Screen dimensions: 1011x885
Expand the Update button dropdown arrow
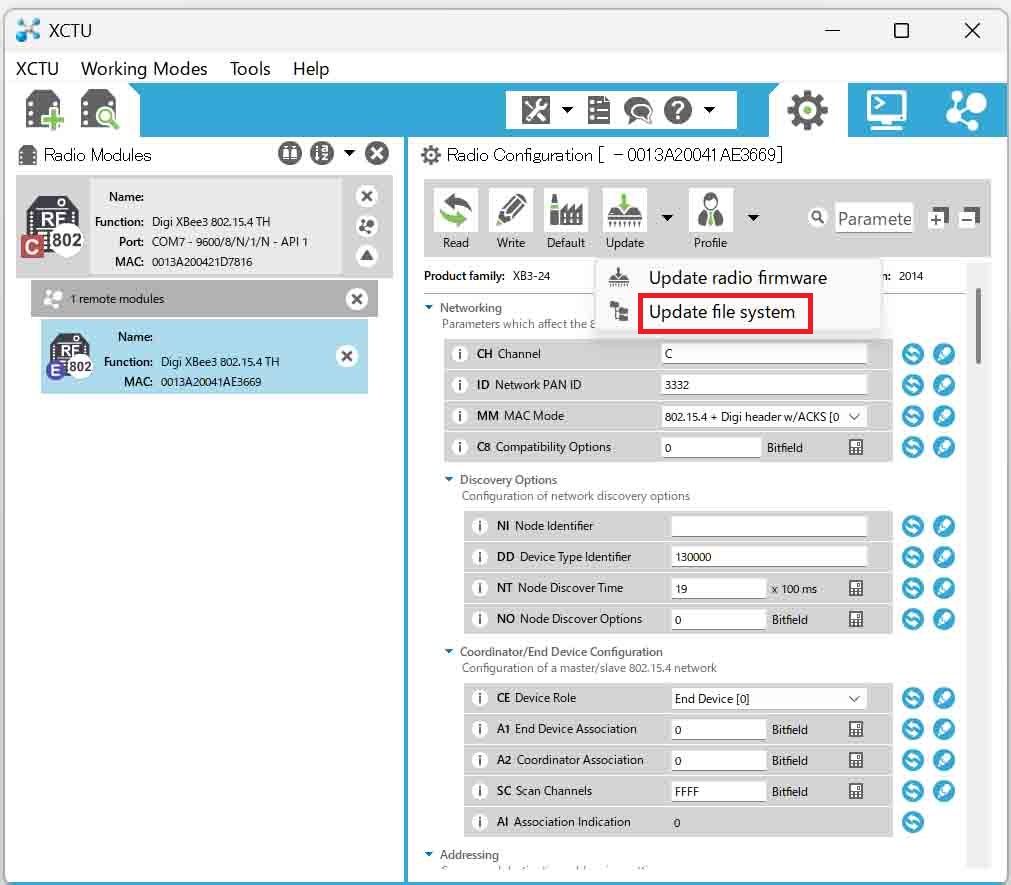[667, 218]
